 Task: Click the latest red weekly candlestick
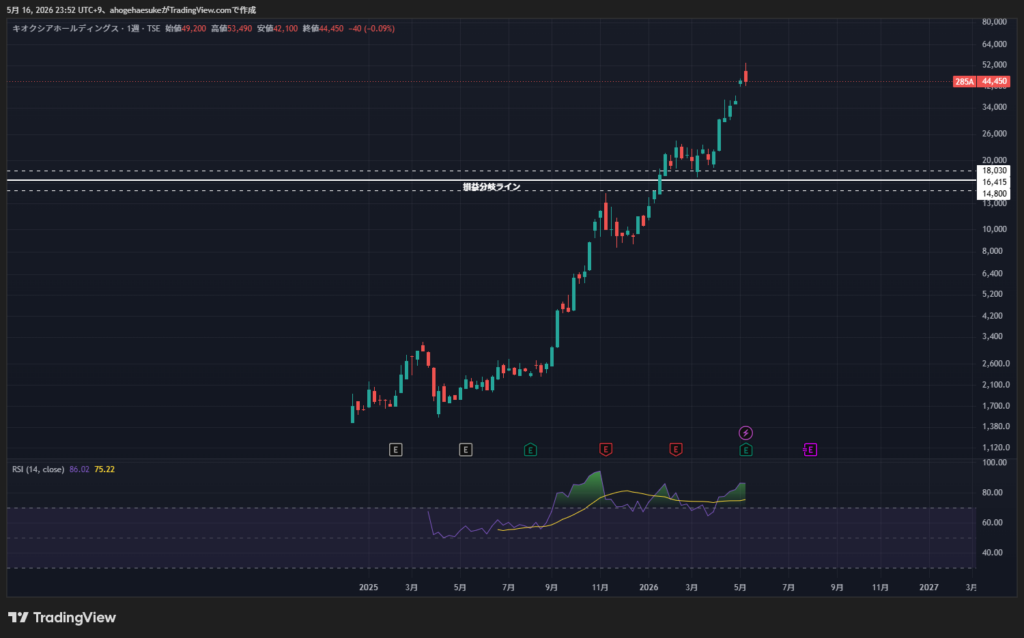pos(746,74)
